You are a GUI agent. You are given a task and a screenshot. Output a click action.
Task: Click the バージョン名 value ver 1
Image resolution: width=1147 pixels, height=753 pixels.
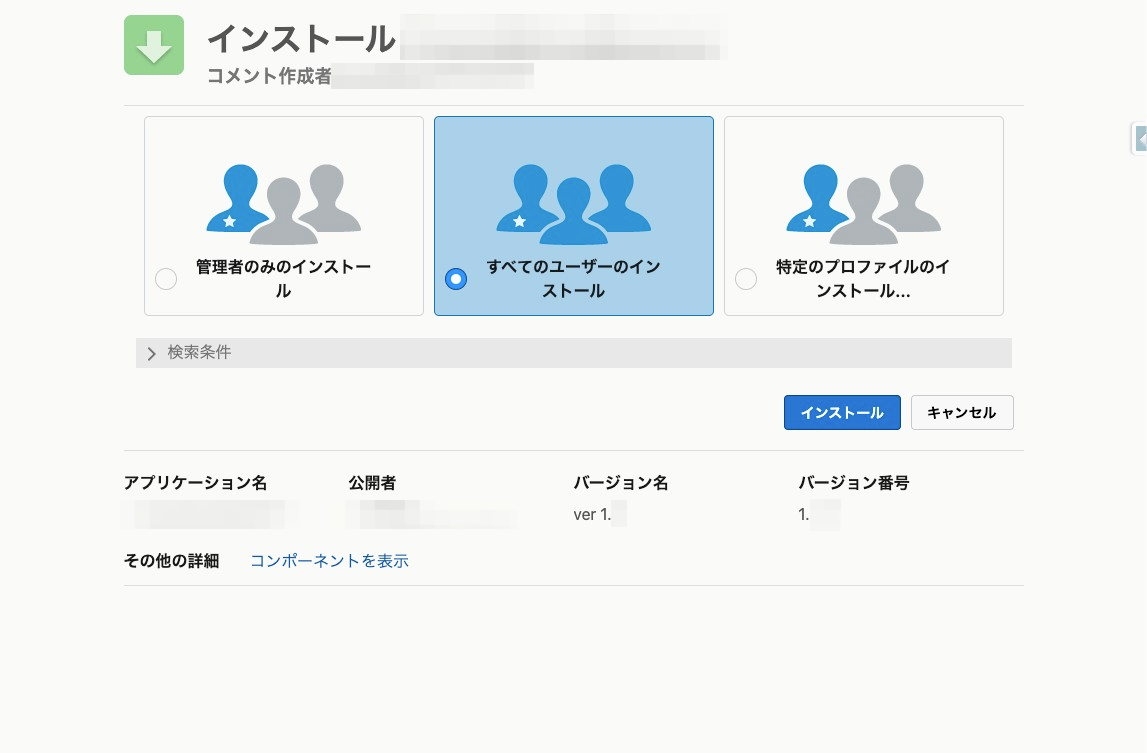point(593,514)
